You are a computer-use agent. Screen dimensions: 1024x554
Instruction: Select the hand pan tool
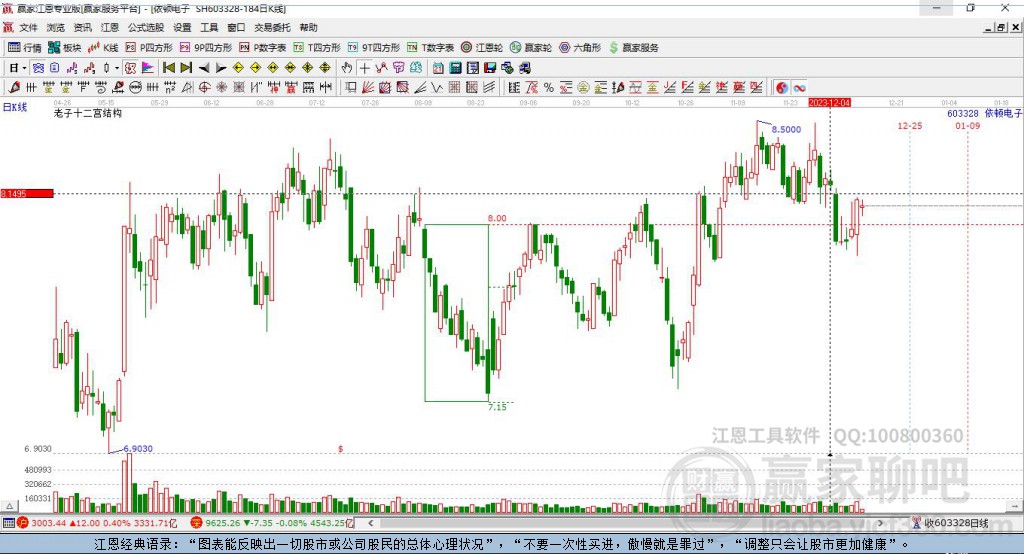click(347, 68)
